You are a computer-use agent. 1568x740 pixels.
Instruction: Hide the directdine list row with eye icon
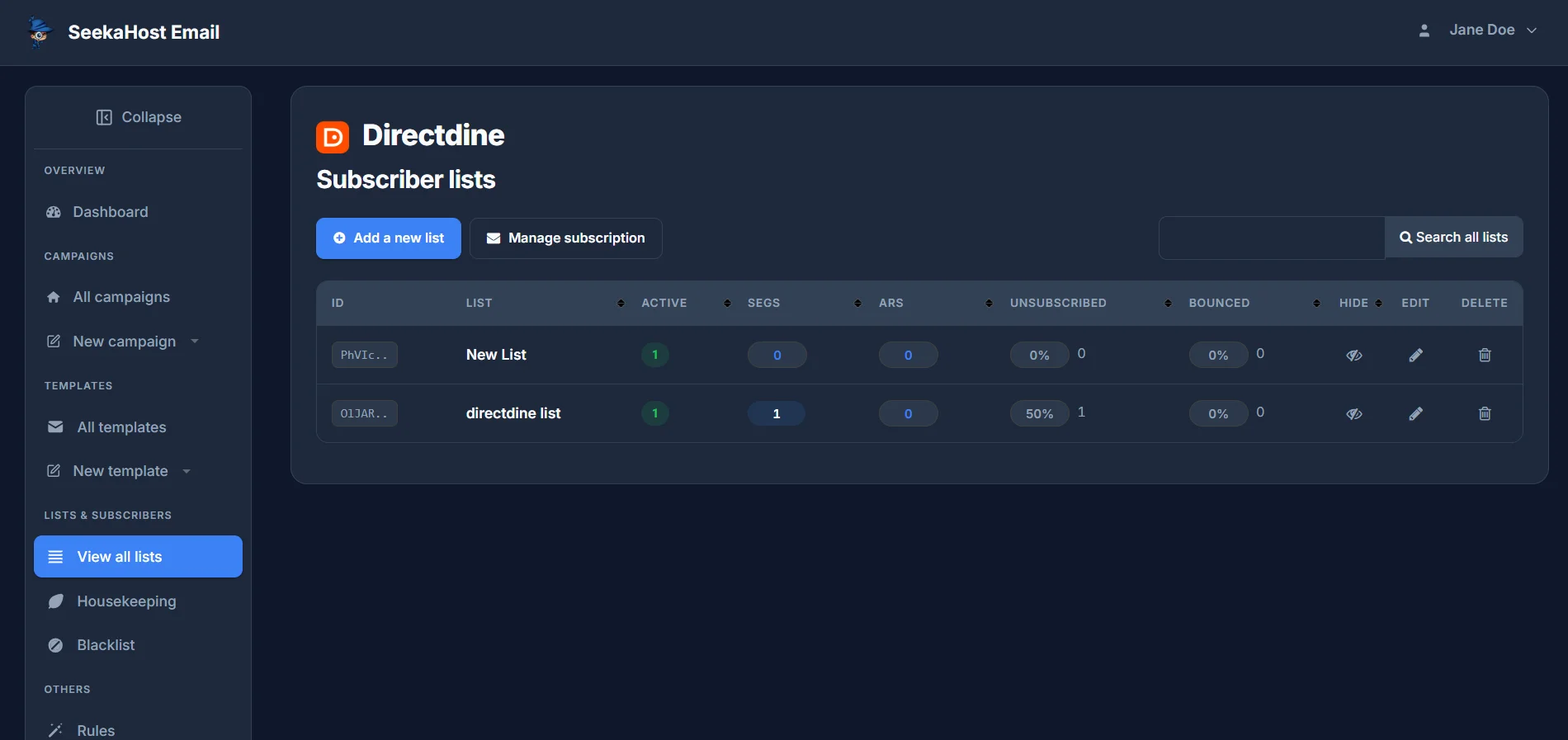coord(1354,414)
